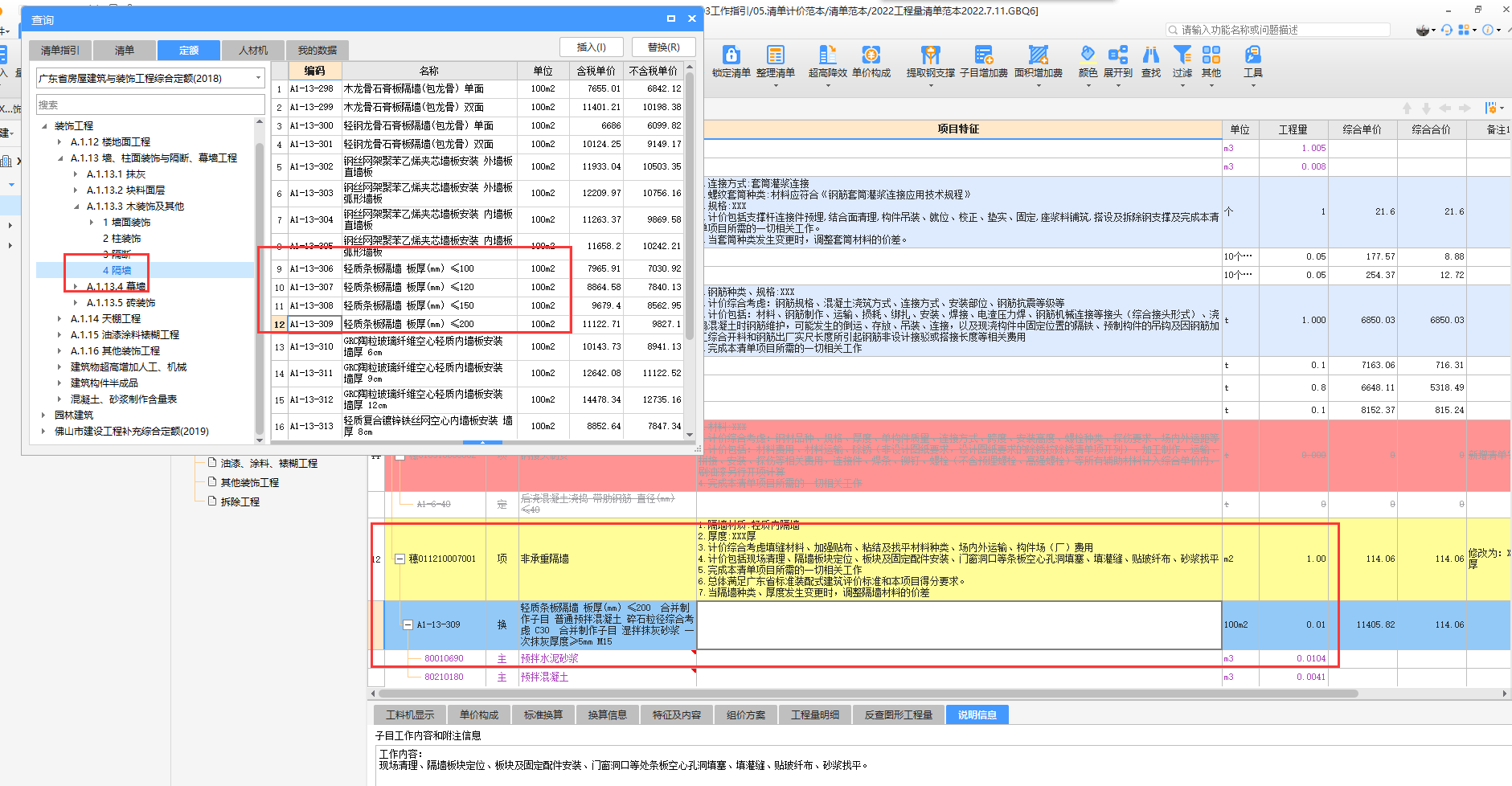This screenshot has height=786, width=1512.
Task: Select row A1-13-306 轻质条板隔墙 ≤100
Action: tap(479, 268)
